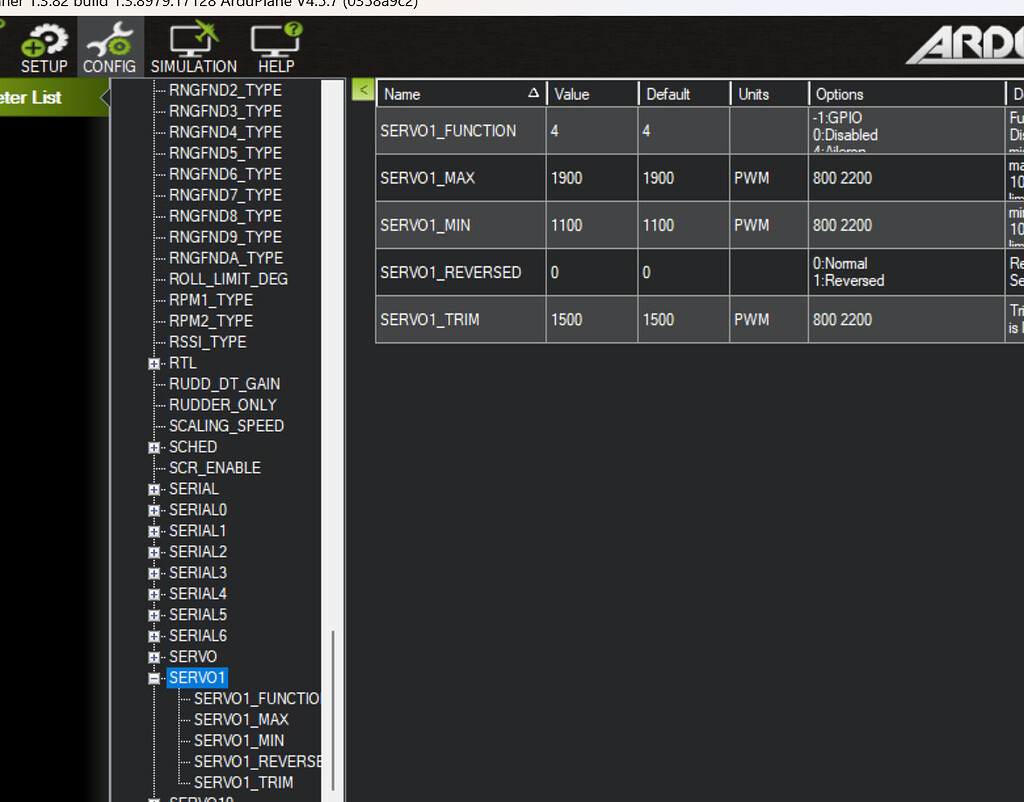This screenshot has height=802, width=1024.
Task: Select RUDDER_ONLY in the tree
Action: pos(222,405)
